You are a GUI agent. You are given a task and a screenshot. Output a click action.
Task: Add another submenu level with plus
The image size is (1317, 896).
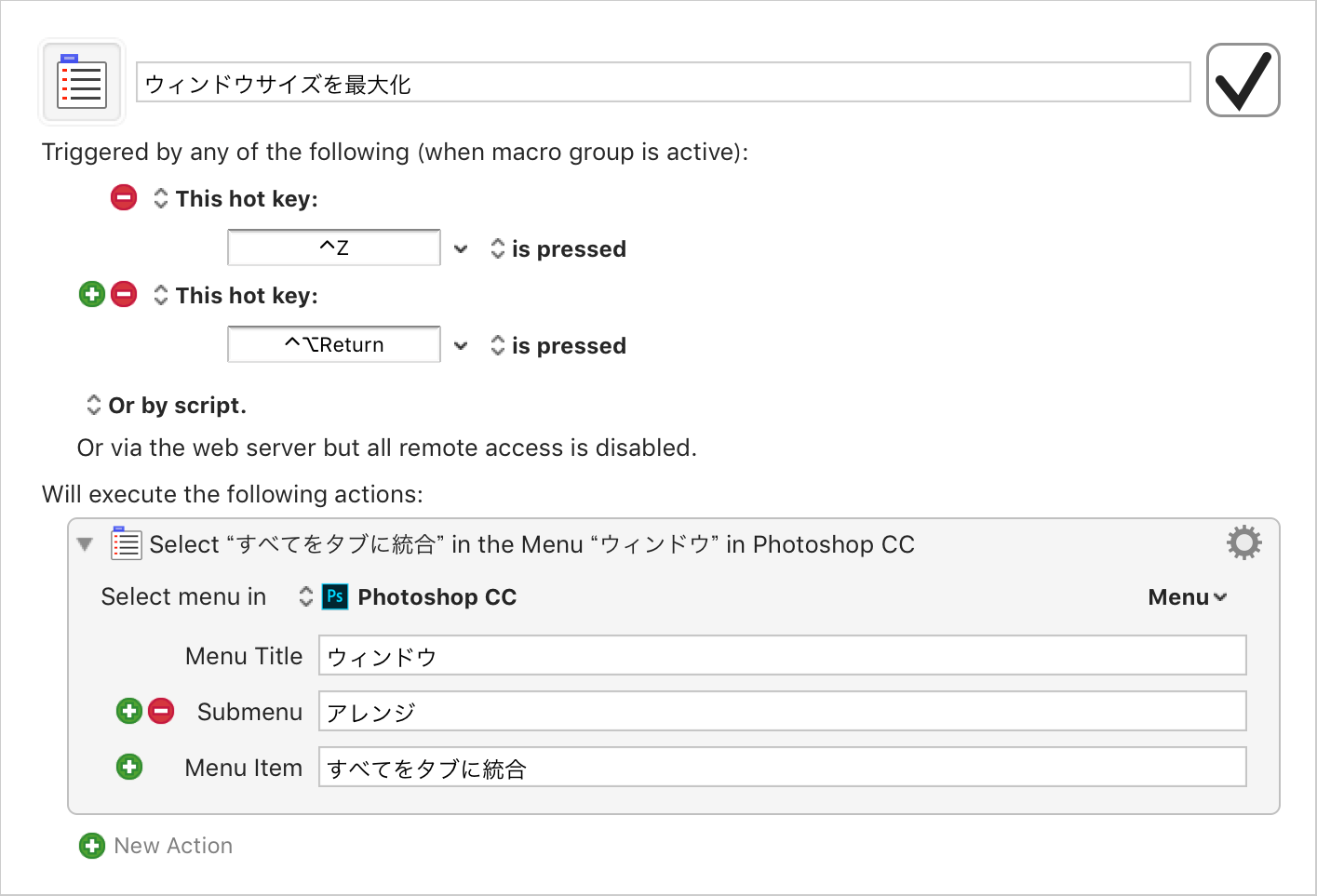[x=129, y=711]
